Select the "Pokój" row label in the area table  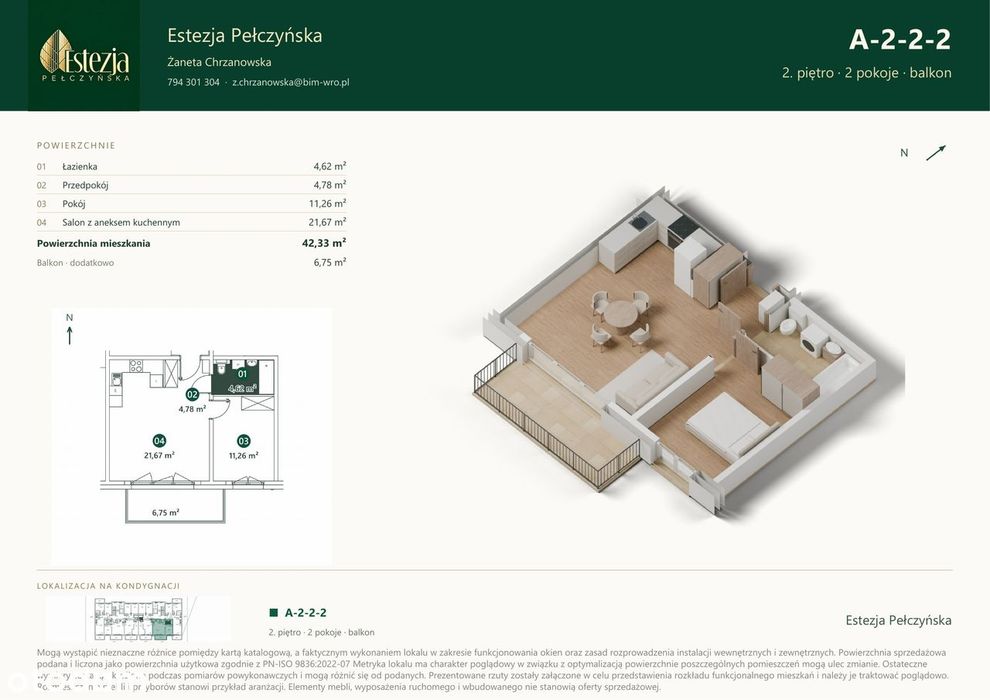point(74,204)
